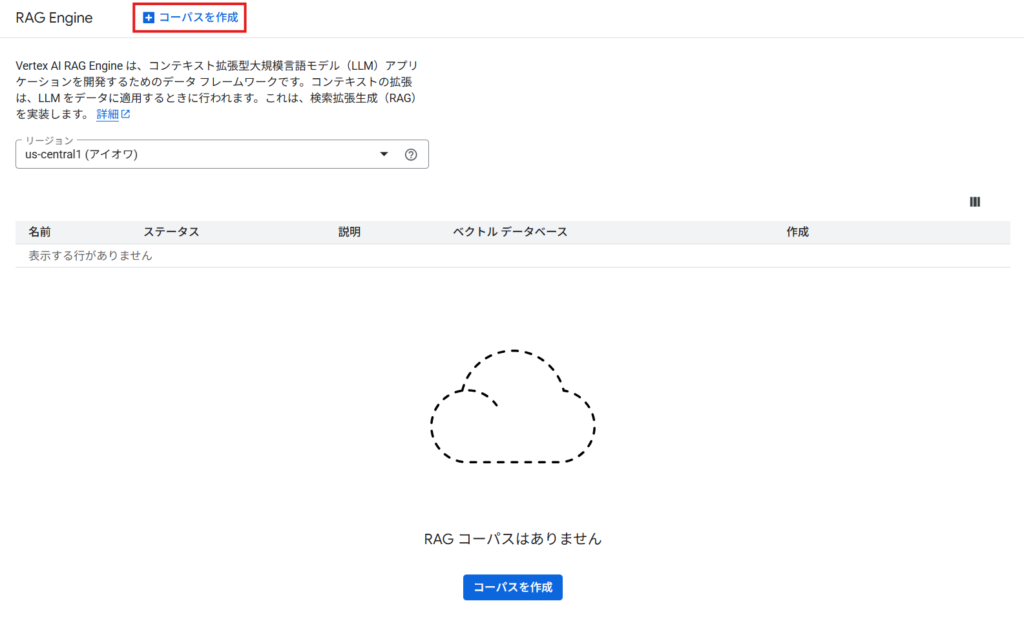Click the リージョン field label

(49, 140)
